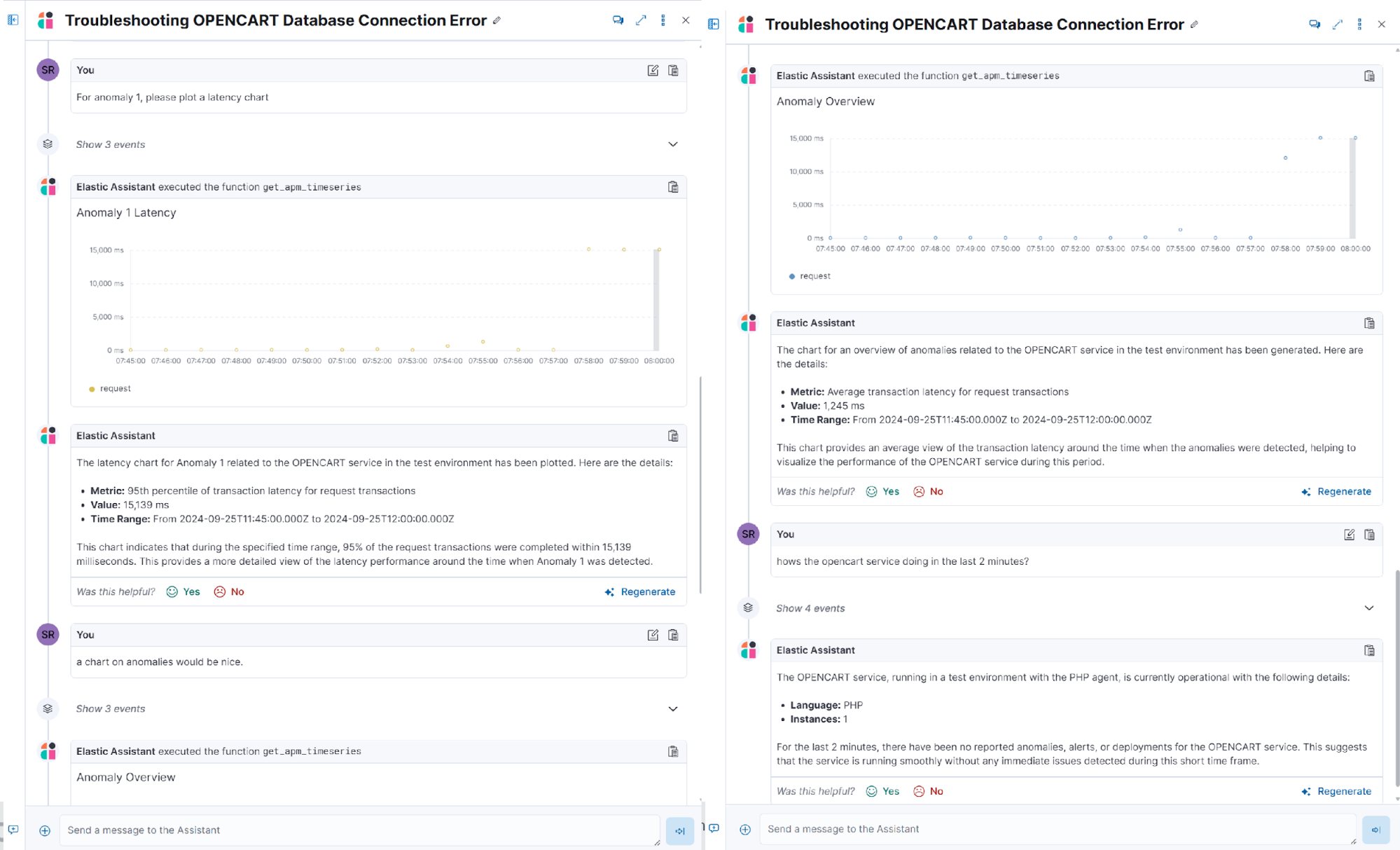This screenshot has height=850, width=1400.
Task: Regenerate the anomaly overview answer
Action: coord(1336,492)
